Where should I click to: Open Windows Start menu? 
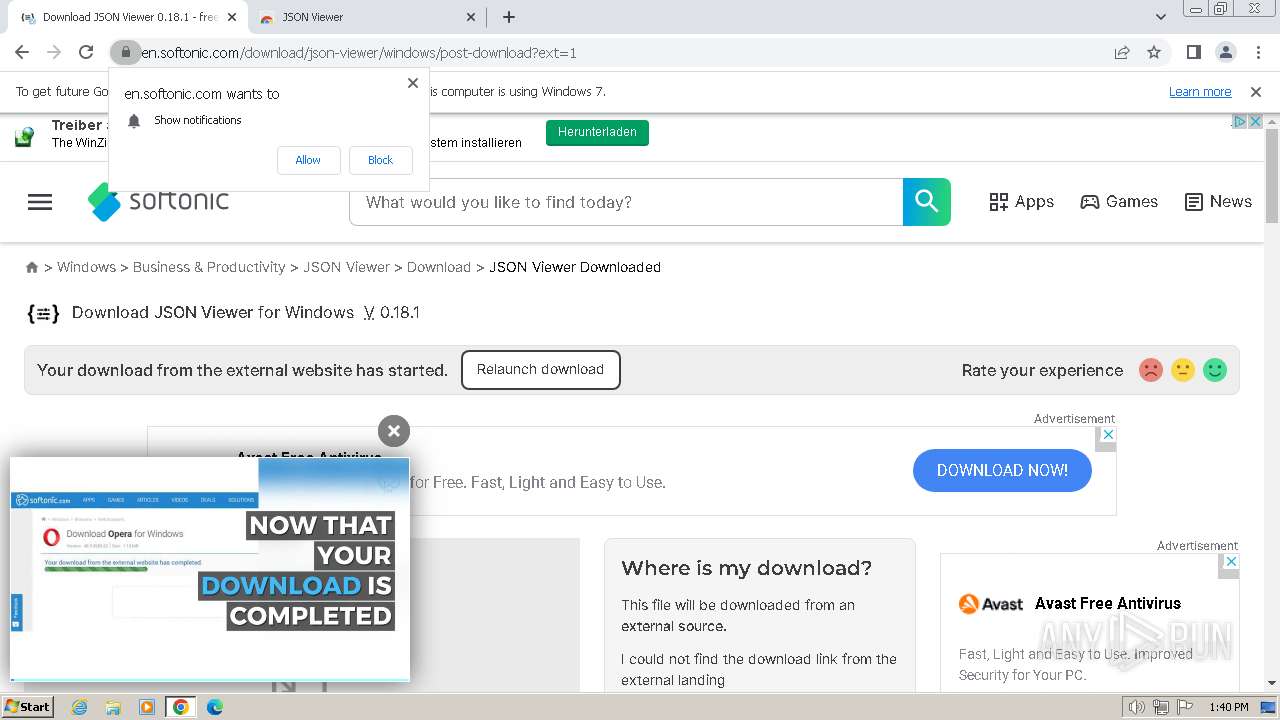(x=28, y=706)
